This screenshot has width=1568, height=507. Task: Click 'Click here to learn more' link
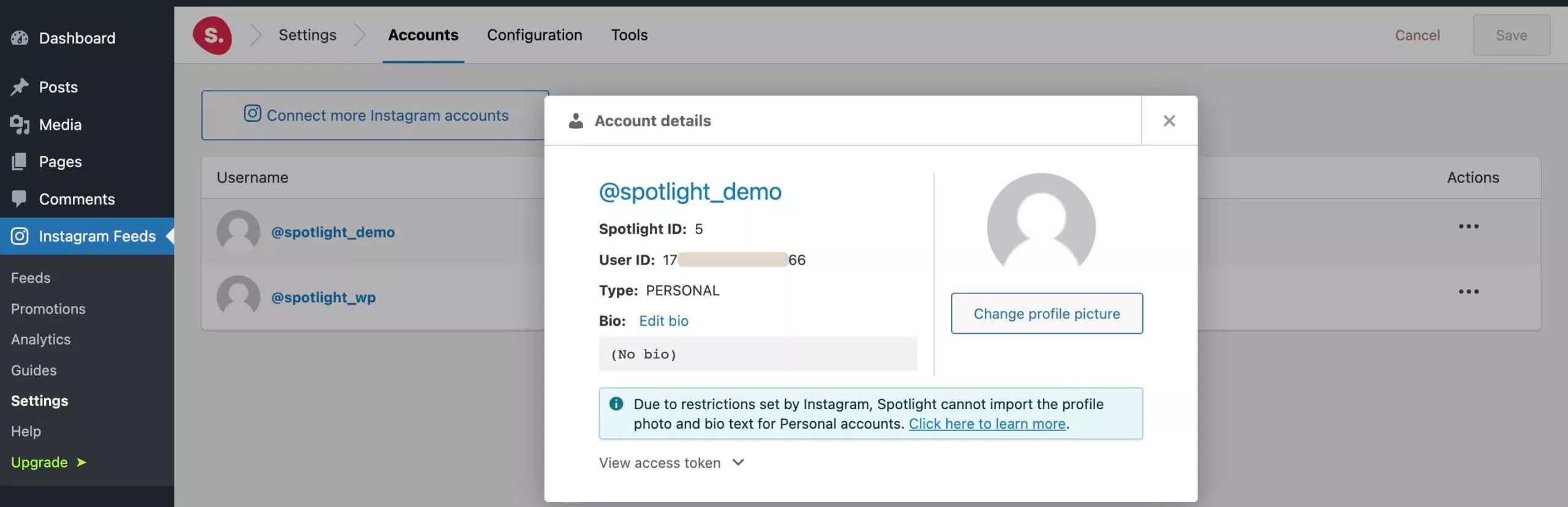pos(987,424)
